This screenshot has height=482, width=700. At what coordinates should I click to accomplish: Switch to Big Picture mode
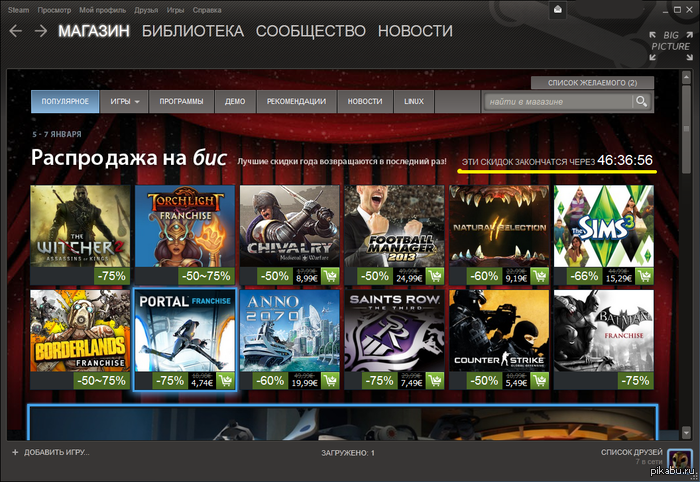click(x=671, y=45)
